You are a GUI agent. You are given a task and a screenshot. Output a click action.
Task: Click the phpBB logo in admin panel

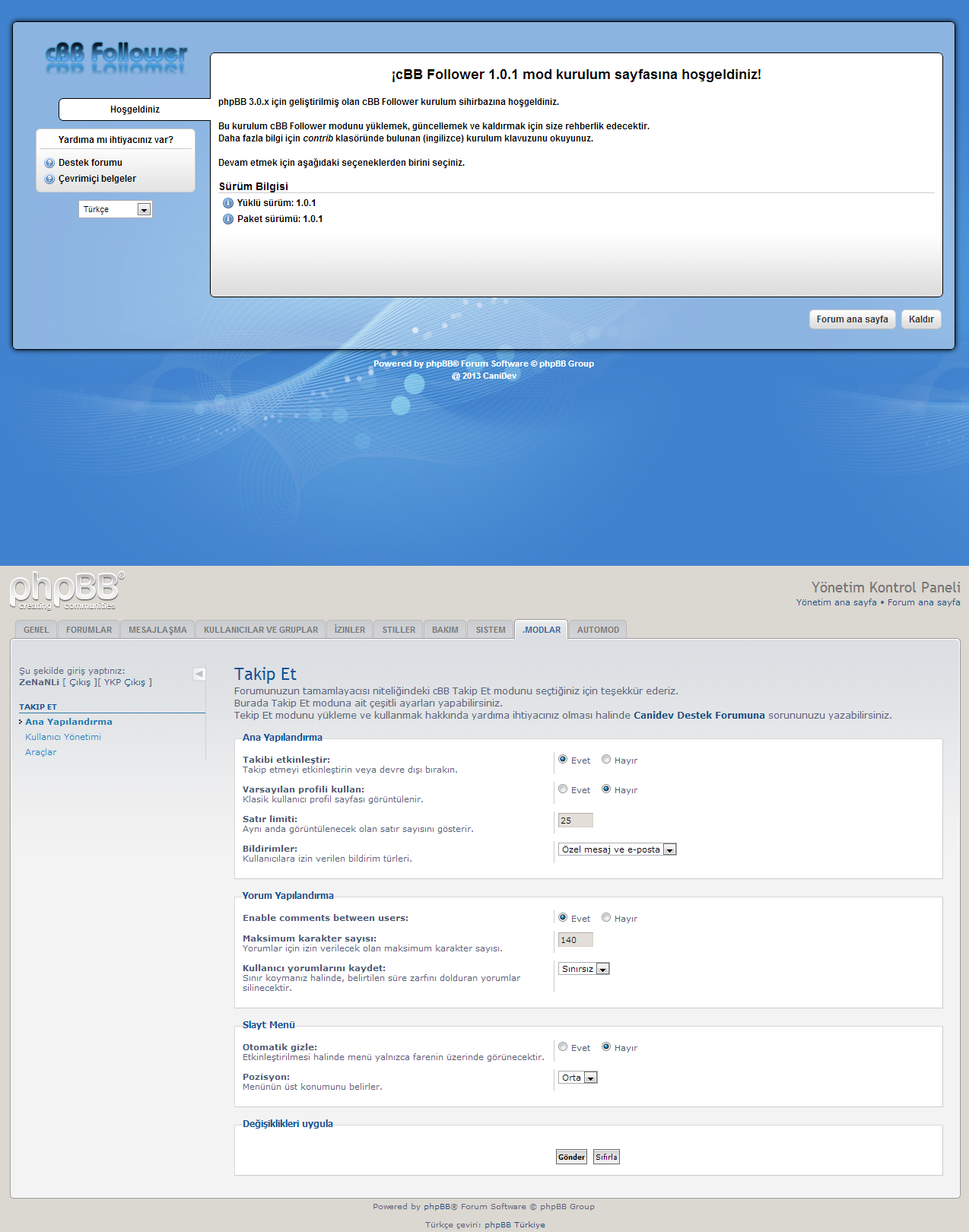coord(67,591)
